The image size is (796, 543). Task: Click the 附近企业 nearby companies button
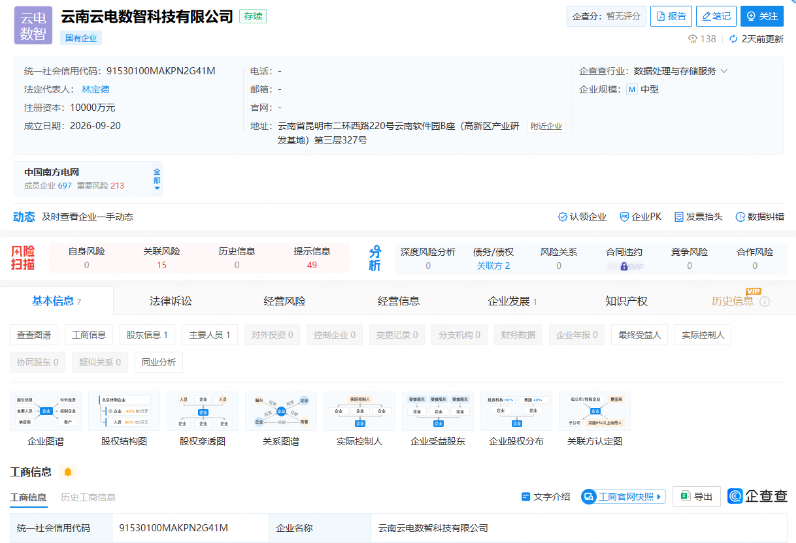[546, 126]
